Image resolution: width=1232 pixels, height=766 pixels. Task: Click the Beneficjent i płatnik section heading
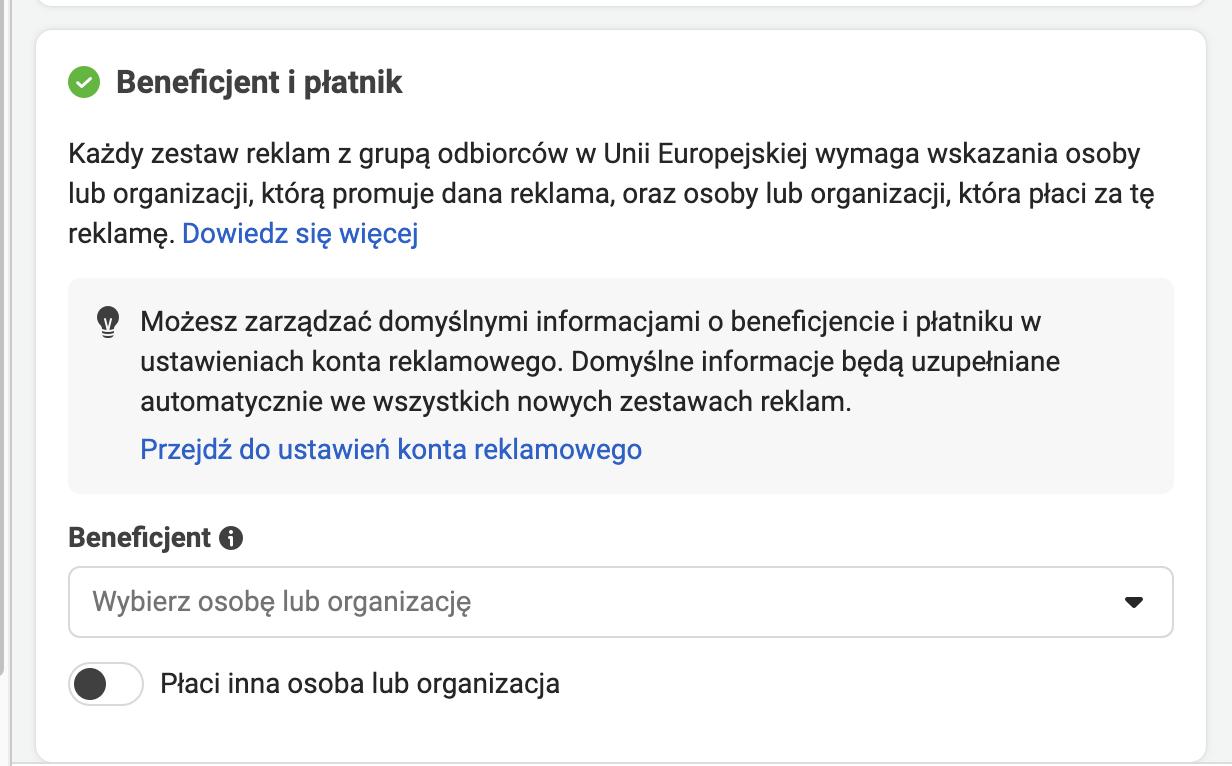coord(259,83)
